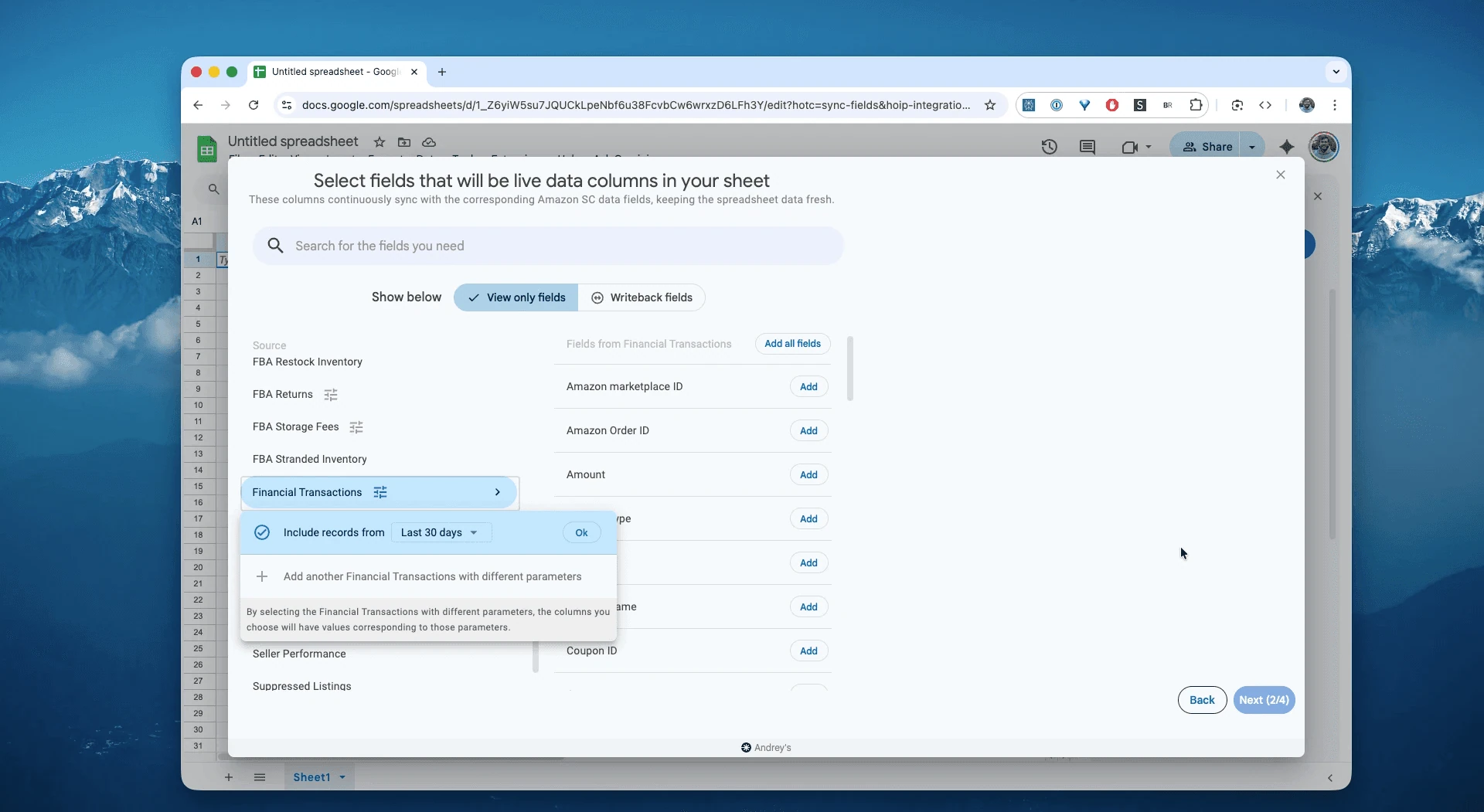1484x812 pixels.
Task: Click the Search for the fields input
Action: (548, 246)
